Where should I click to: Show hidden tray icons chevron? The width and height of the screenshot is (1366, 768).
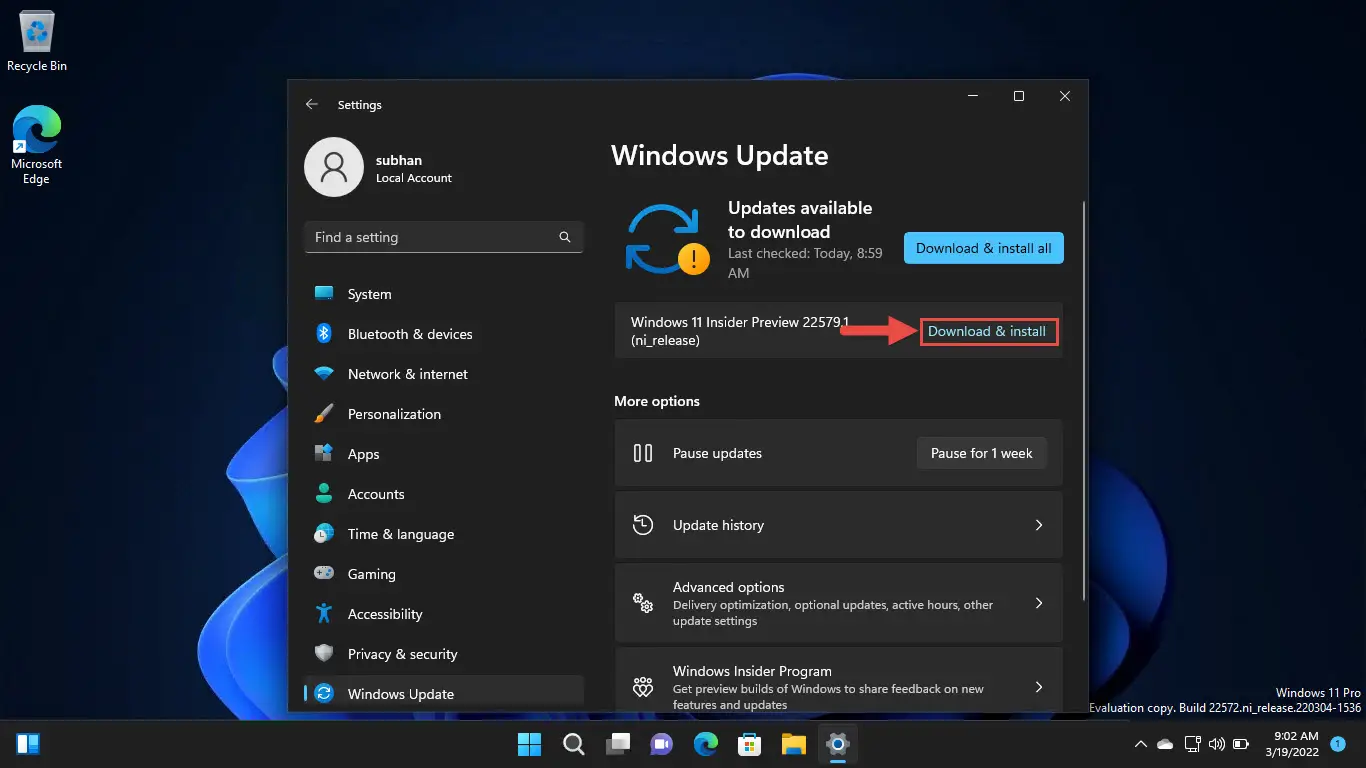[1140, 744]
